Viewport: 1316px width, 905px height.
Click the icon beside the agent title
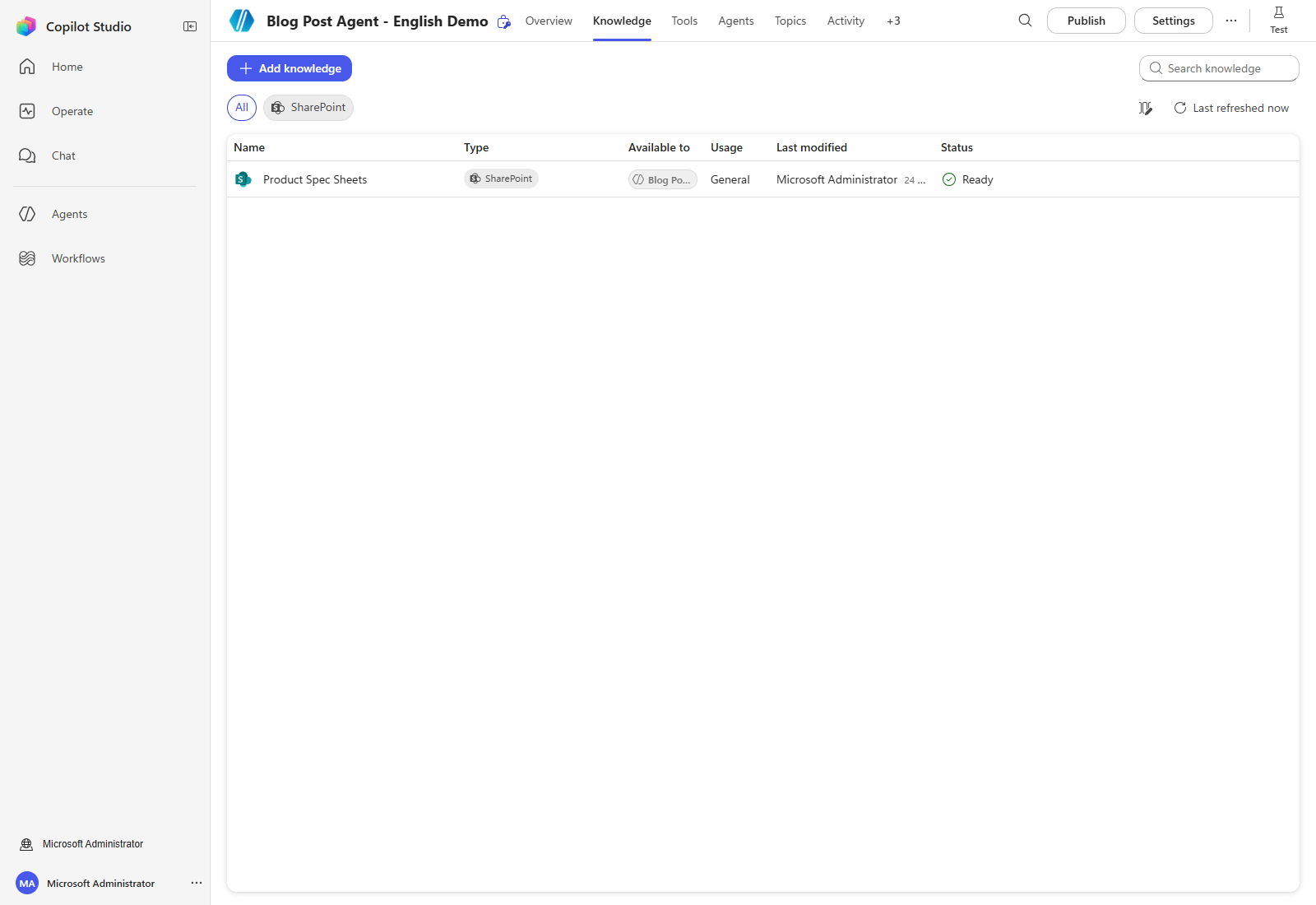(x=504, y=21)
